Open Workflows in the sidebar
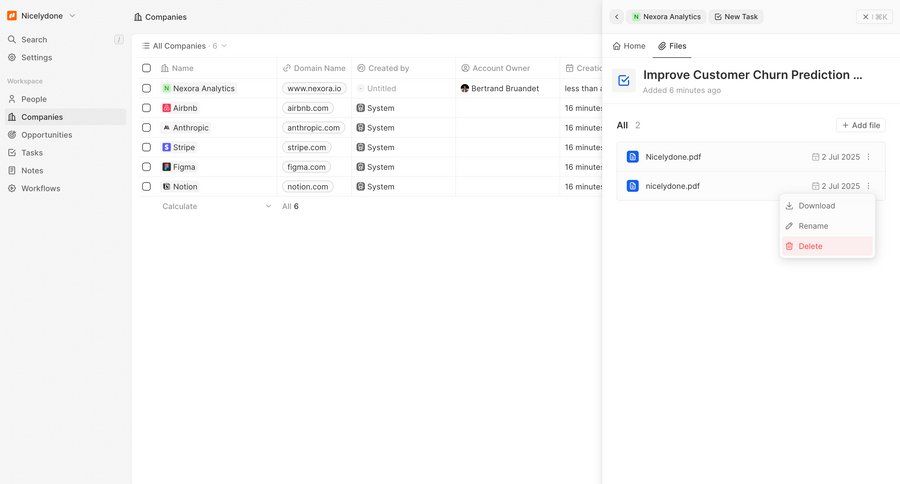Viewport: 900px width, 484px height. pos(63,188)
